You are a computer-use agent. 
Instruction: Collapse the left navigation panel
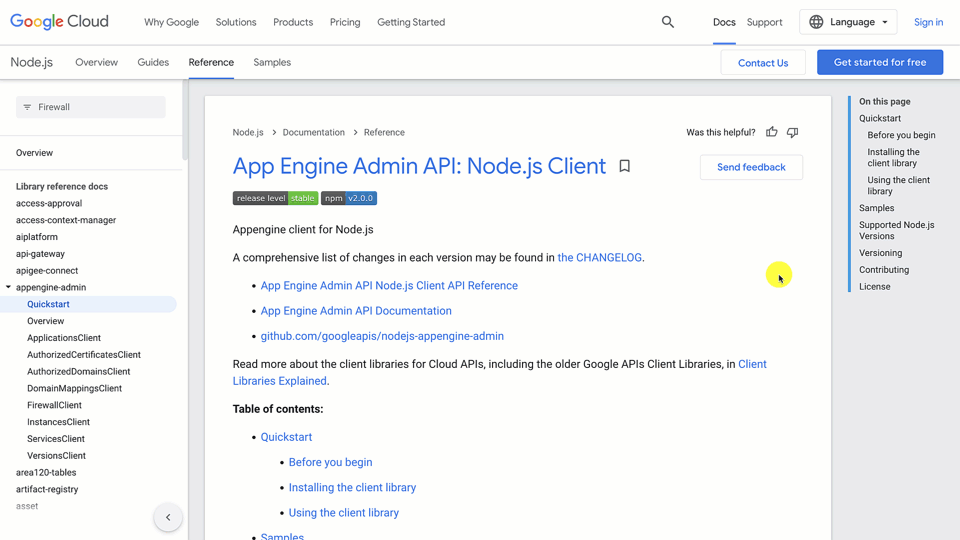tap(168, 517)
